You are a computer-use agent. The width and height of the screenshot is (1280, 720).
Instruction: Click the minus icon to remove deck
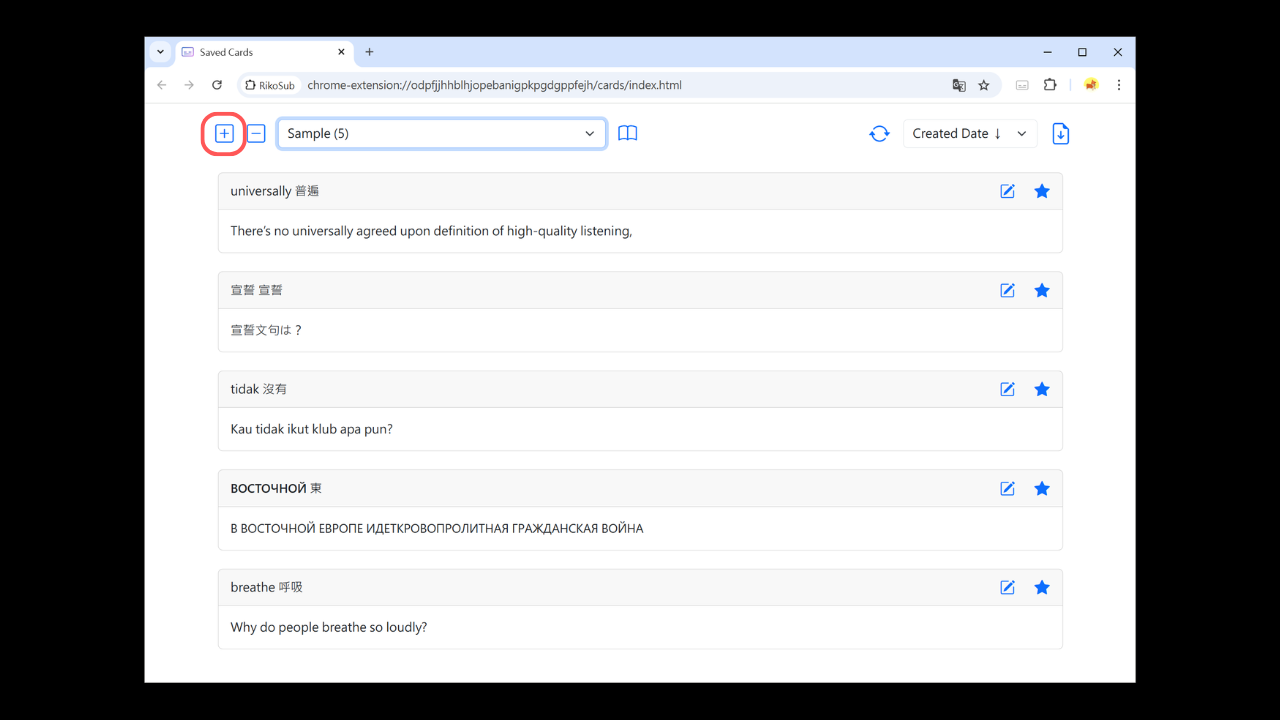coord(256,134)
